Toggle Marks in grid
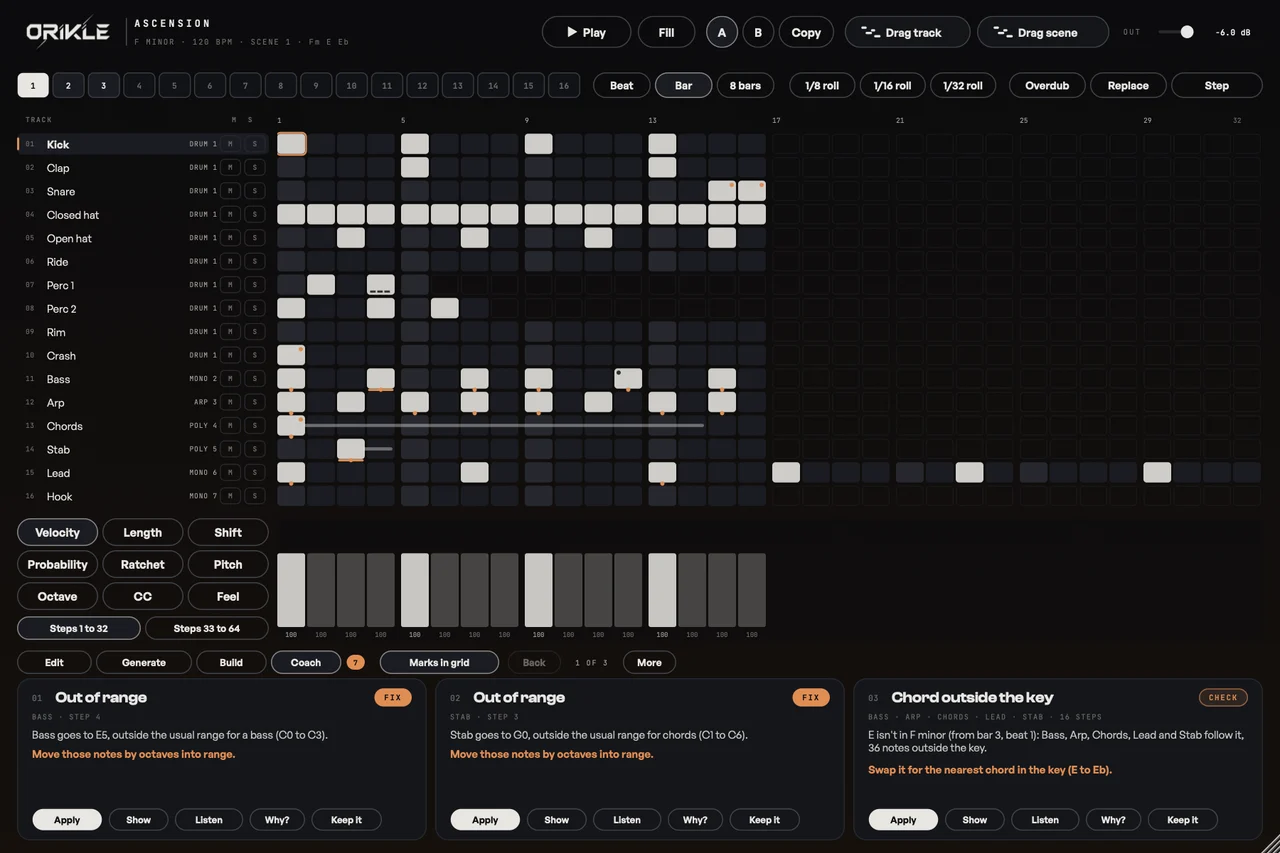The height and width of the screenshot is (853, 1280). tap(439, 662)
